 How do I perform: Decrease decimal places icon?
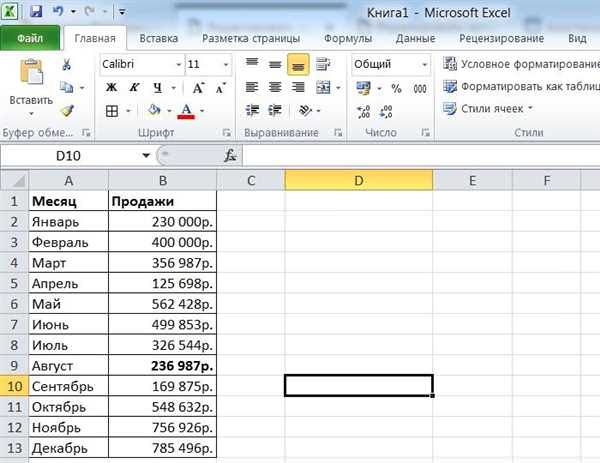(386, 112)
